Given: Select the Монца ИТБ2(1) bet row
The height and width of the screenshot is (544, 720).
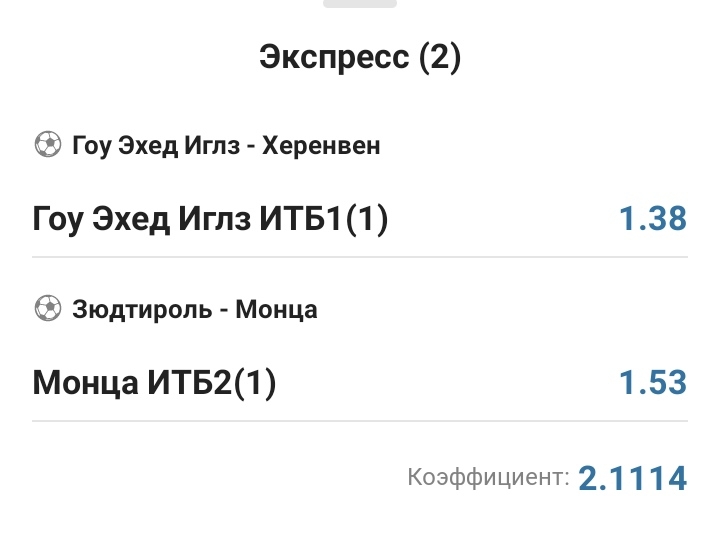Looking at the screenshot, I should point(300,382).
